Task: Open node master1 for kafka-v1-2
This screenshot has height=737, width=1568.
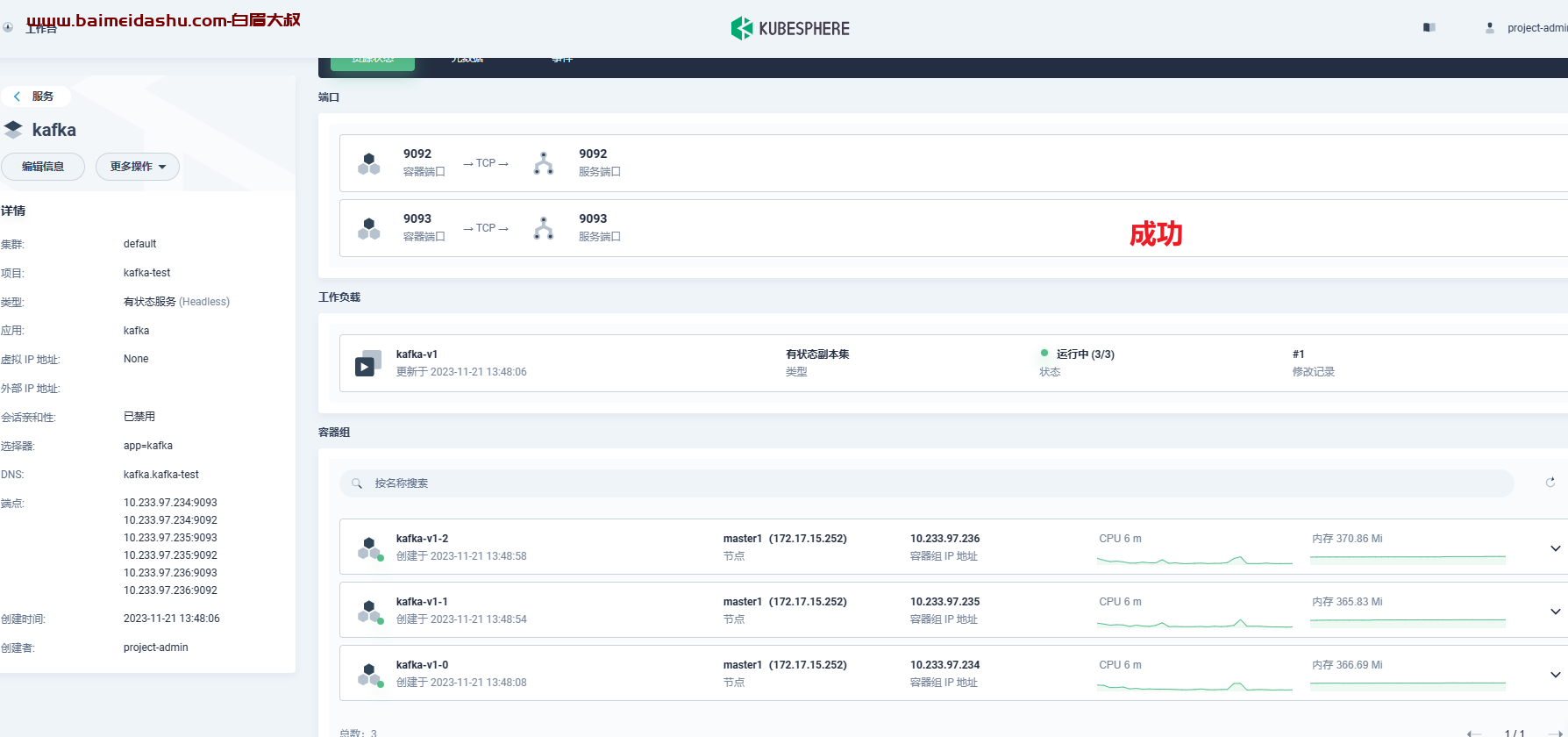Action: coord(785,539)
